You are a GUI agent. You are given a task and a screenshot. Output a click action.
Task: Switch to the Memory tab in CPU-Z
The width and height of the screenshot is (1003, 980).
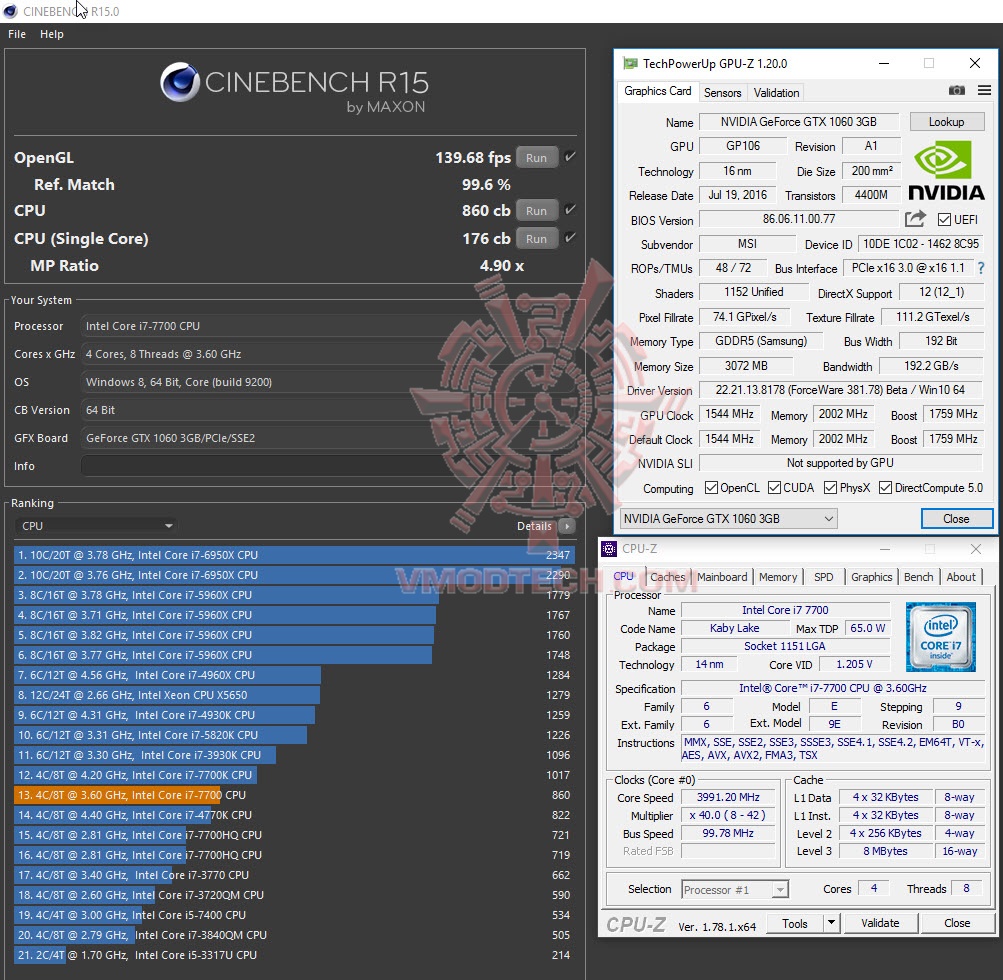[778, 577]
